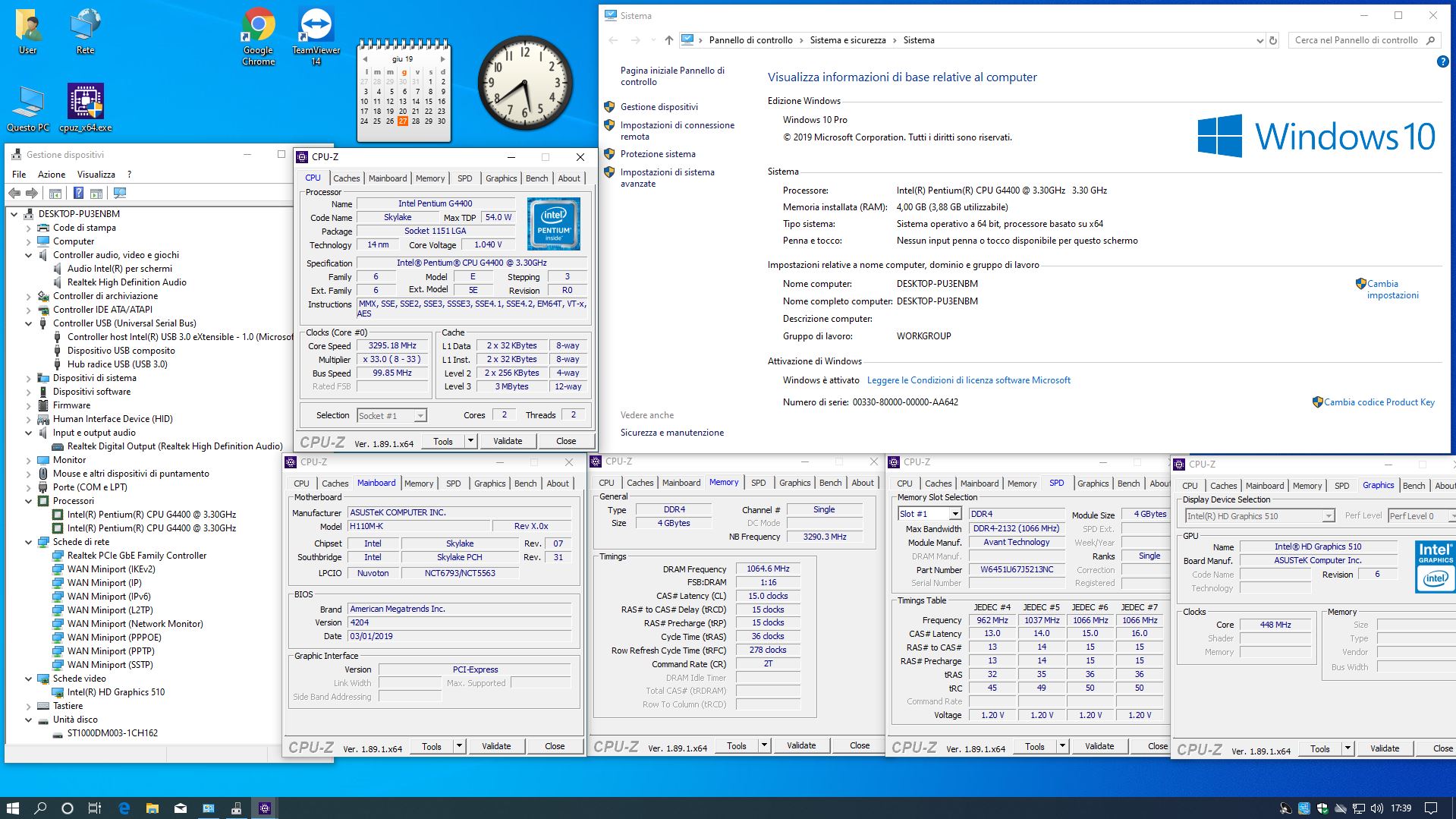Collapse the Controller USB (Universal Serial Bus) node
This screenshot has height=819, width=1456.
pos(29,323)
